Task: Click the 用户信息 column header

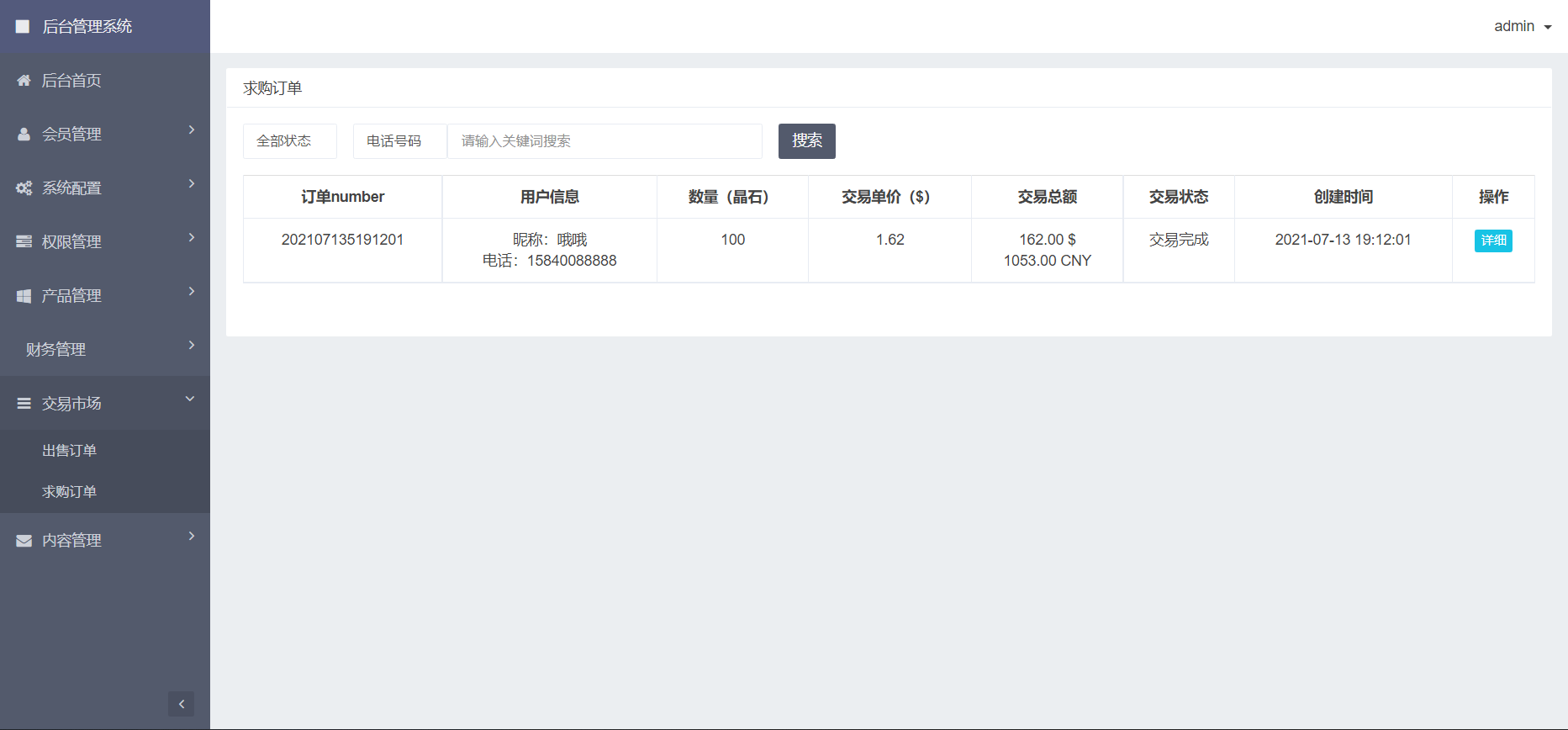Action: 549,197
